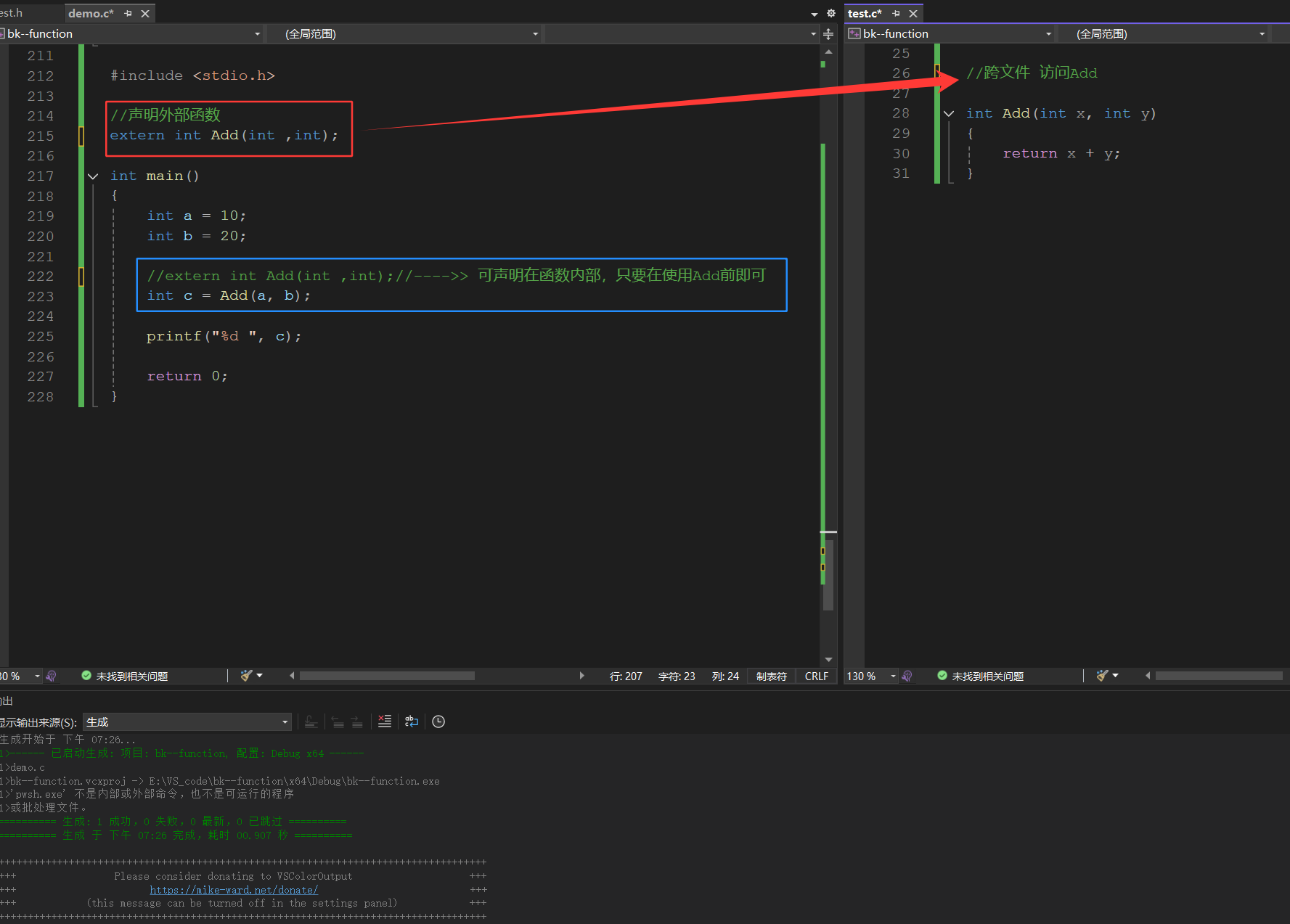
Task: Click the int c = Add(a, b); line
Action: (x=229, y=296)
